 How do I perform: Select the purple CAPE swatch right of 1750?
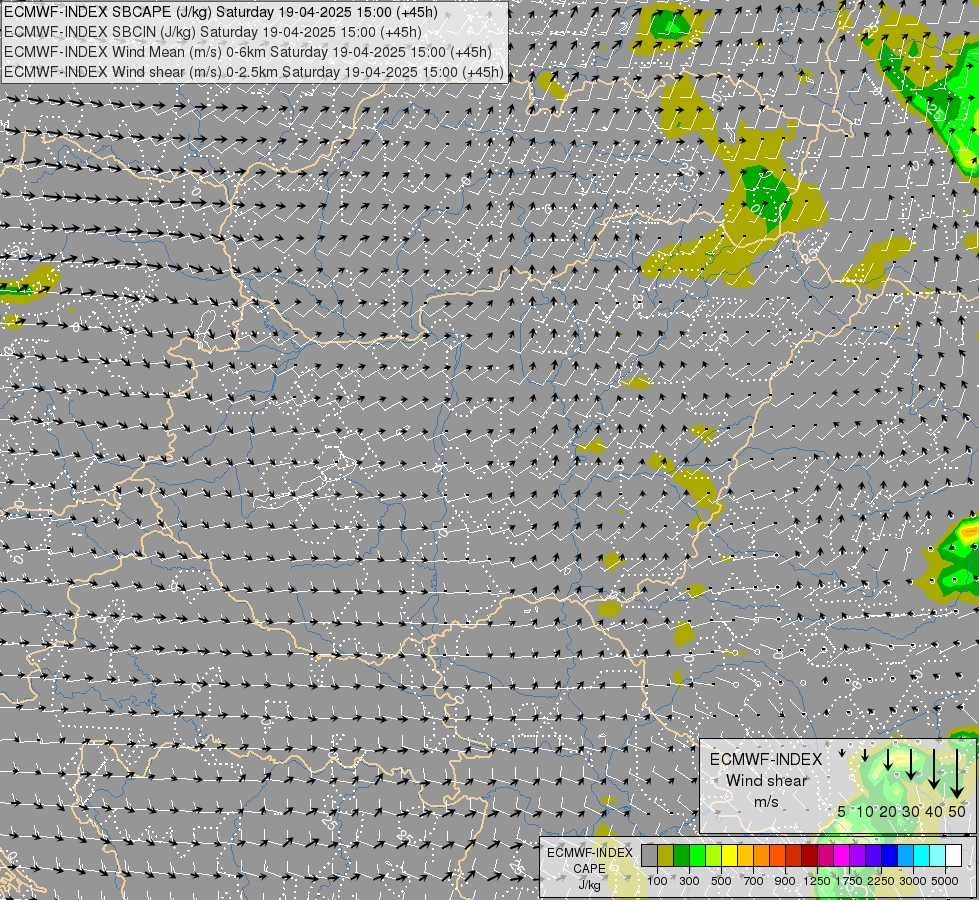point(858,855)
